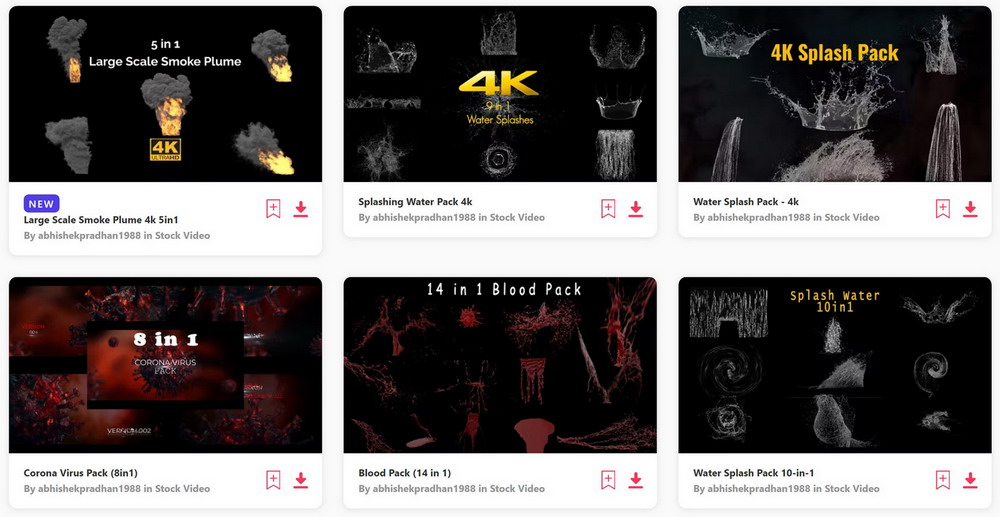Download Blood Pack (14 in 1)

[635, 481]
